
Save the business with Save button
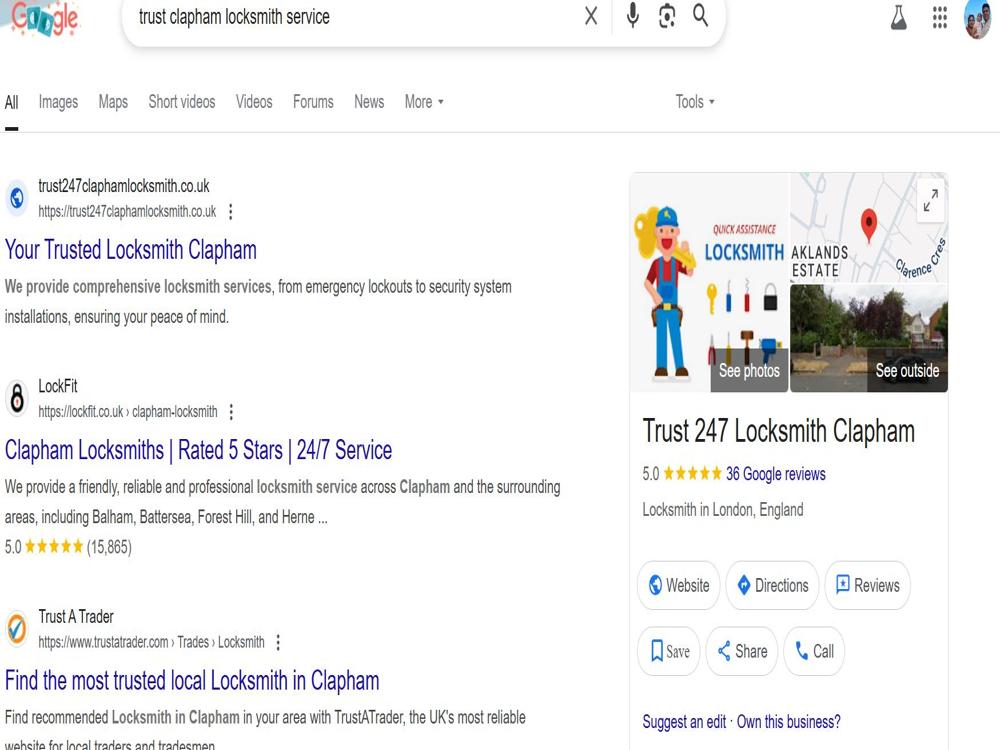669,651
